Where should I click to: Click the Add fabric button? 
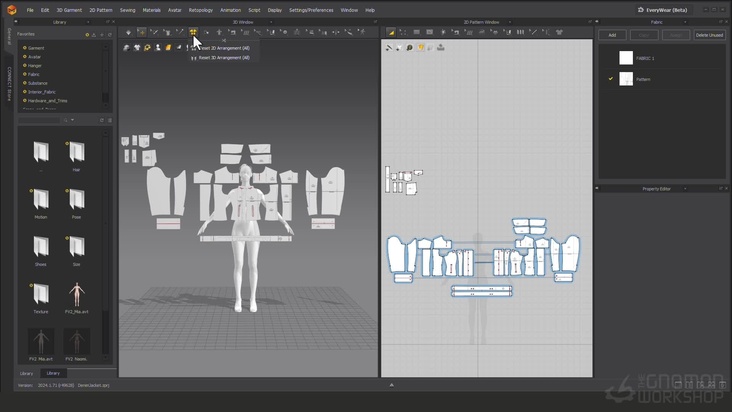click(612, 35)
